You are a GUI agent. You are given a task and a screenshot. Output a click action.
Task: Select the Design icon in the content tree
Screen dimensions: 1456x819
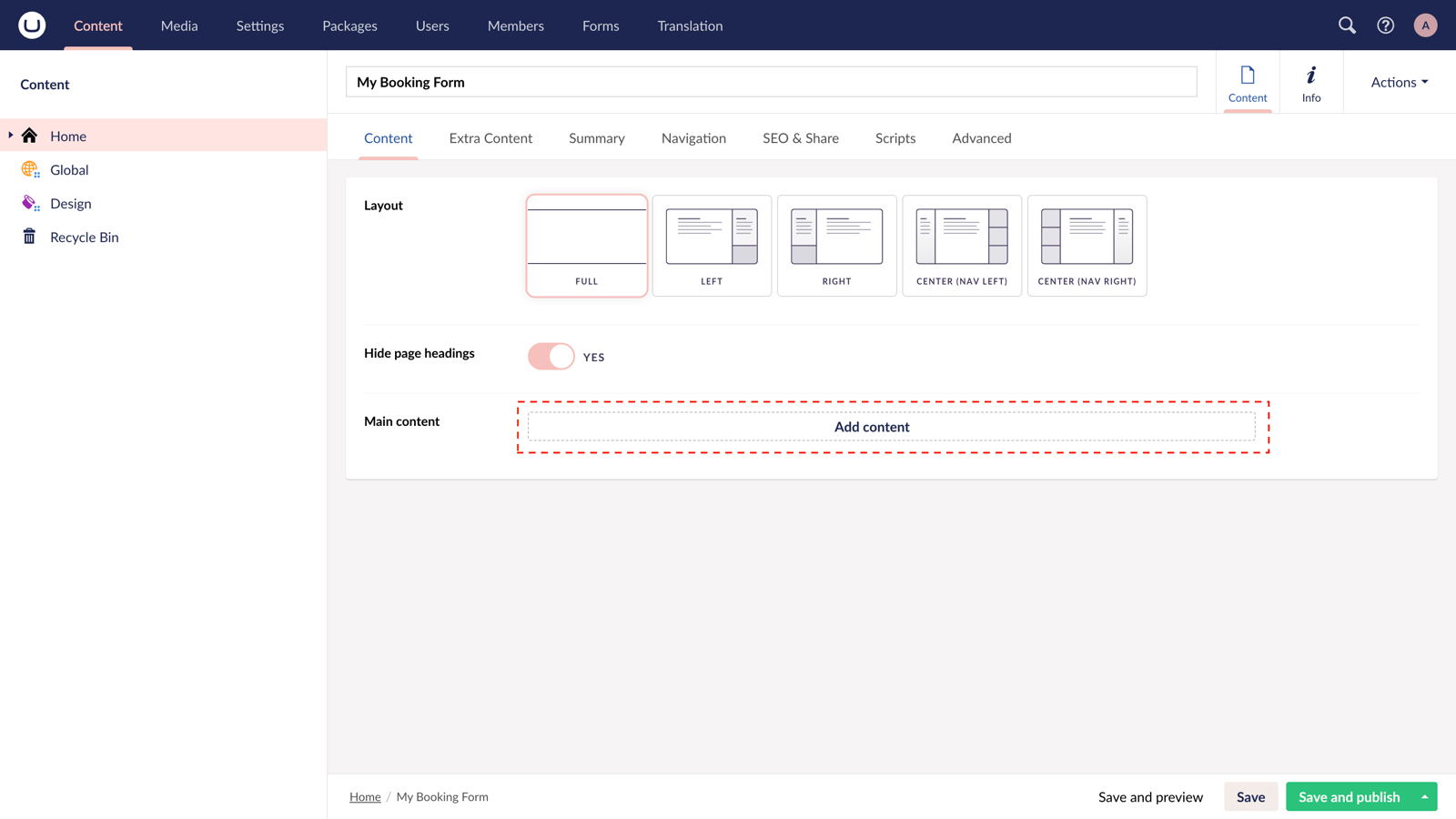tap(30, 203)
